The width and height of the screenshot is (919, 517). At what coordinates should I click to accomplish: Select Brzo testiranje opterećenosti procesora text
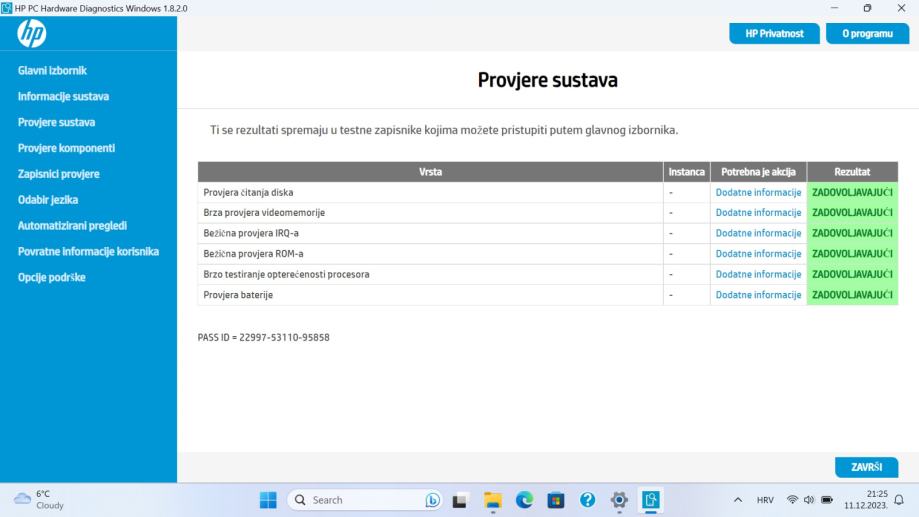[286, 274]
